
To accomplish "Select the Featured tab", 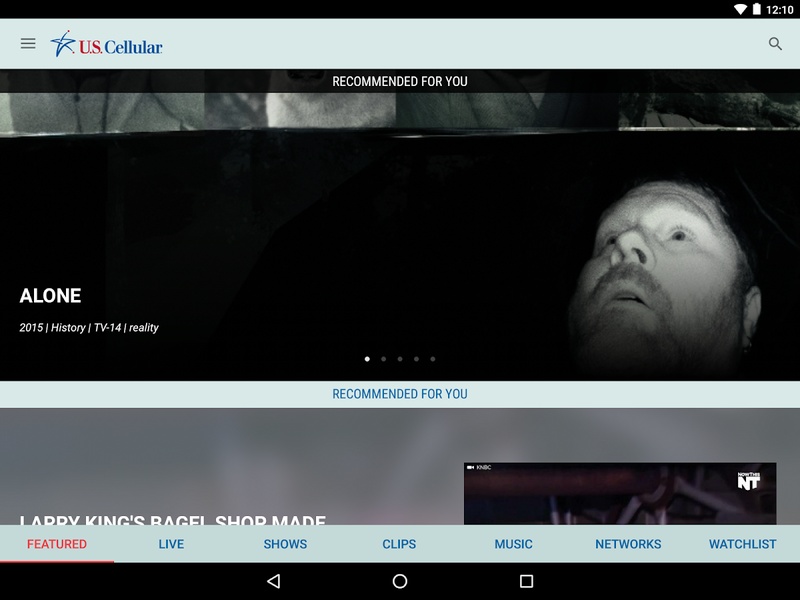I will (57, 544).
